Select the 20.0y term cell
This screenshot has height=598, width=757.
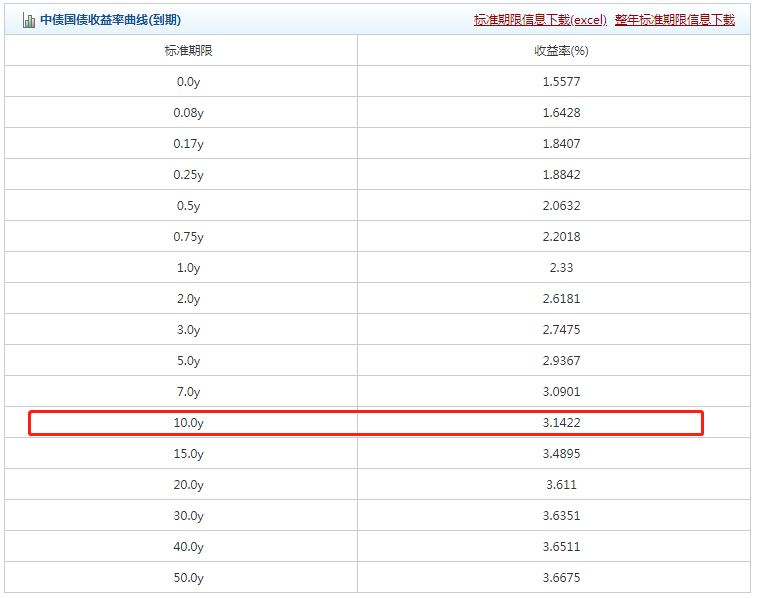(x=188, y=485)
